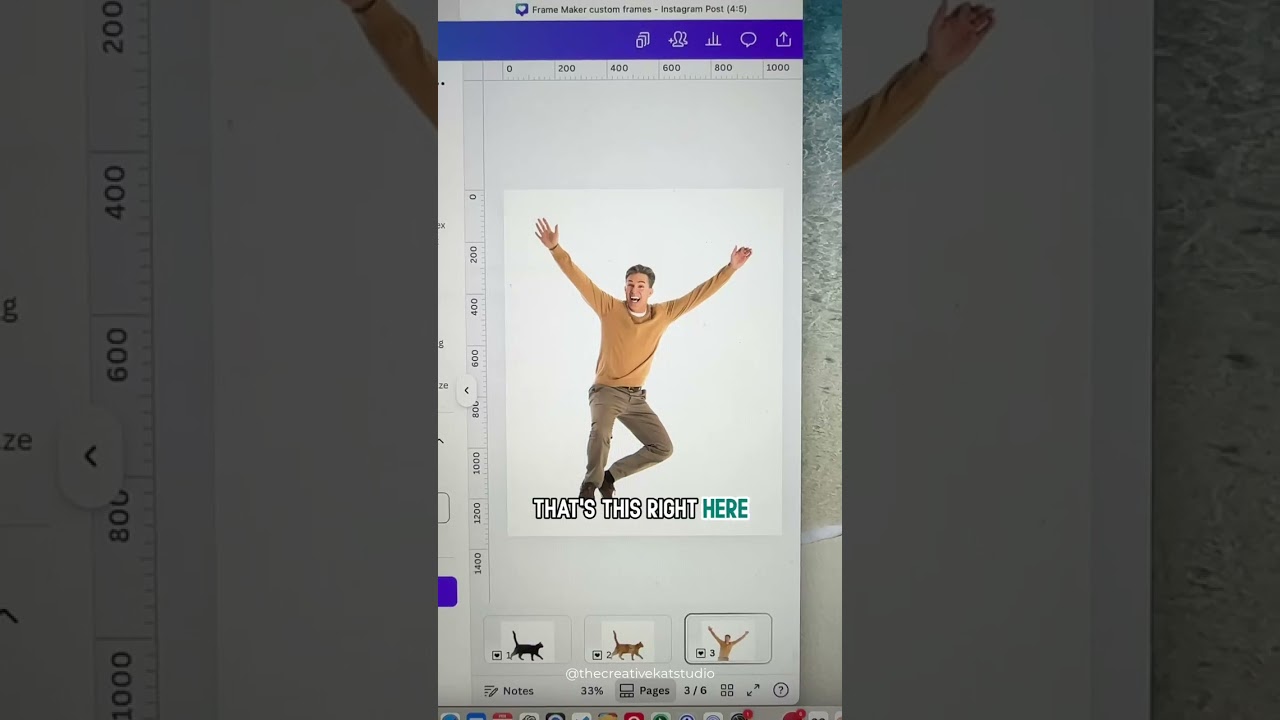Viewport: 1280px width, 720px height.
Task: Open the Notes panel
Action: (x=509, y=691)
